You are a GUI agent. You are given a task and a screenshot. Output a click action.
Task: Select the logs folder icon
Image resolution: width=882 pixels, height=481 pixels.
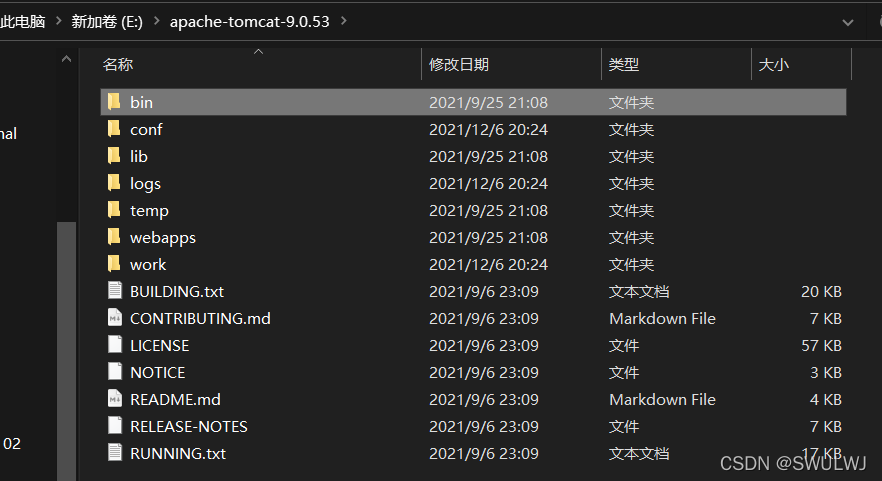pos(114,183)
